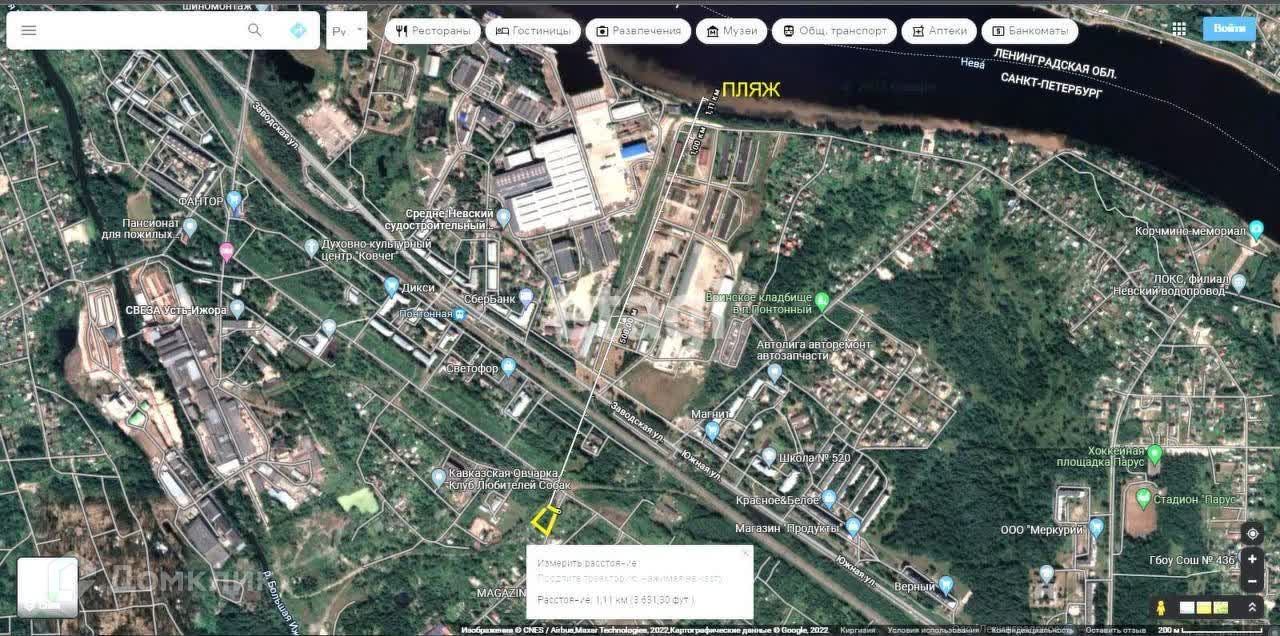
Task: Open the Школа № 520 marker
Action: [x=768, y=457]
